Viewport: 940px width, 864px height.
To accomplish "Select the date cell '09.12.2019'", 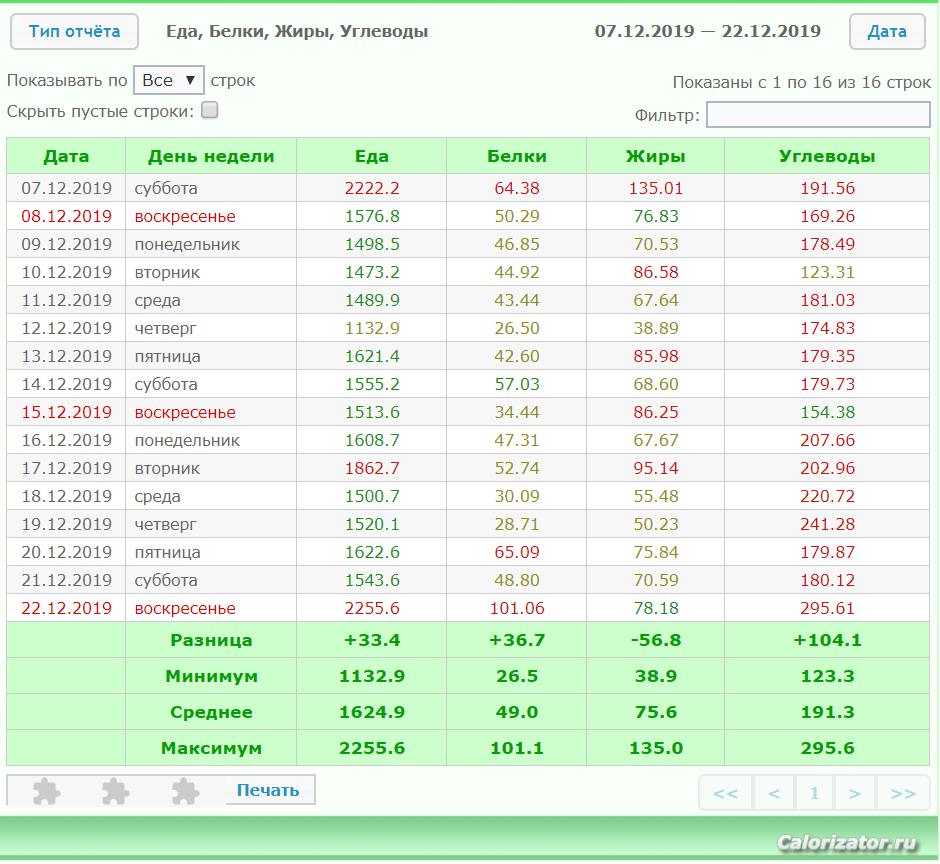I will pos(67,244).
